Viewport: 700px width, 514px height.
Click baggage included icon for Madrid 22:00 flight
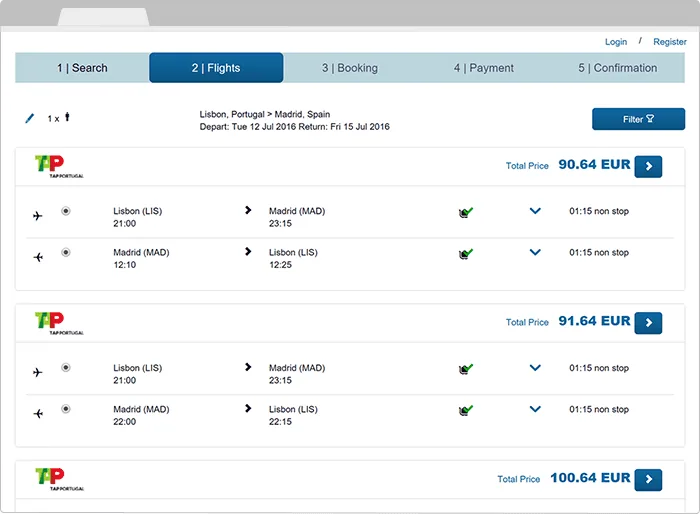click(x=466, y=410)
